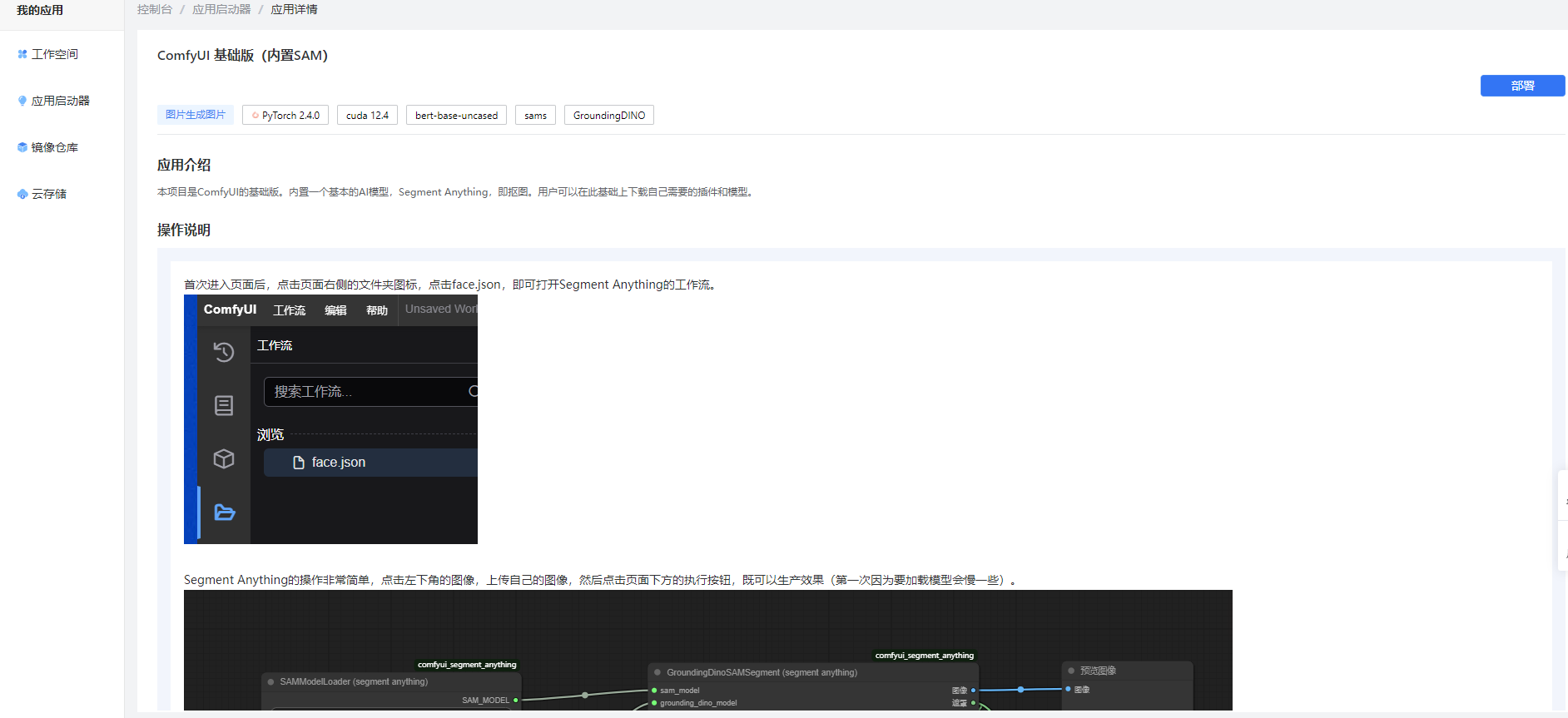Click 帮助 menu in ComfyUI screenshot

coord(377,309)
